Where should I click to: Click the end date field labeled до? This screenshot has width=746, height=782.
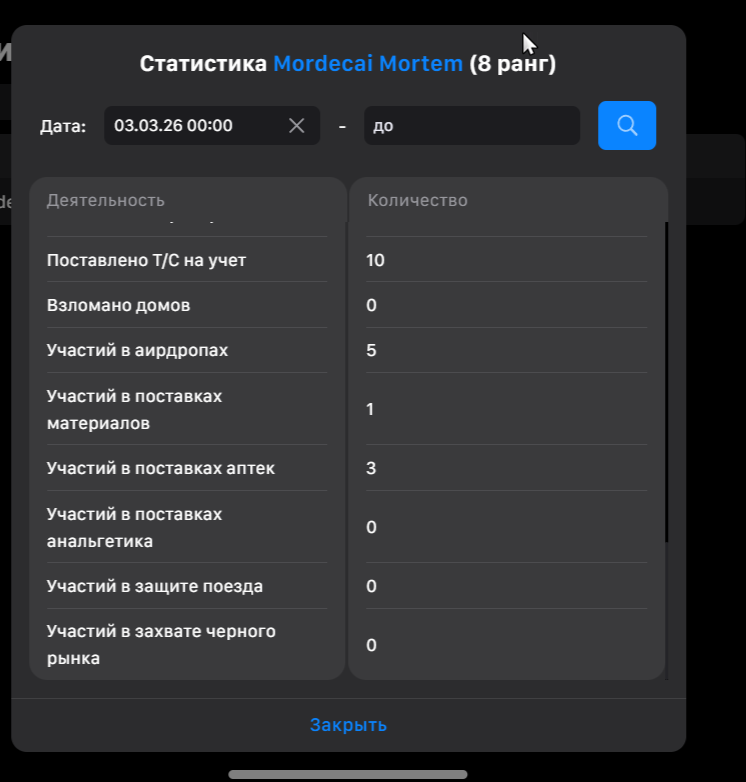coord(471,126)
